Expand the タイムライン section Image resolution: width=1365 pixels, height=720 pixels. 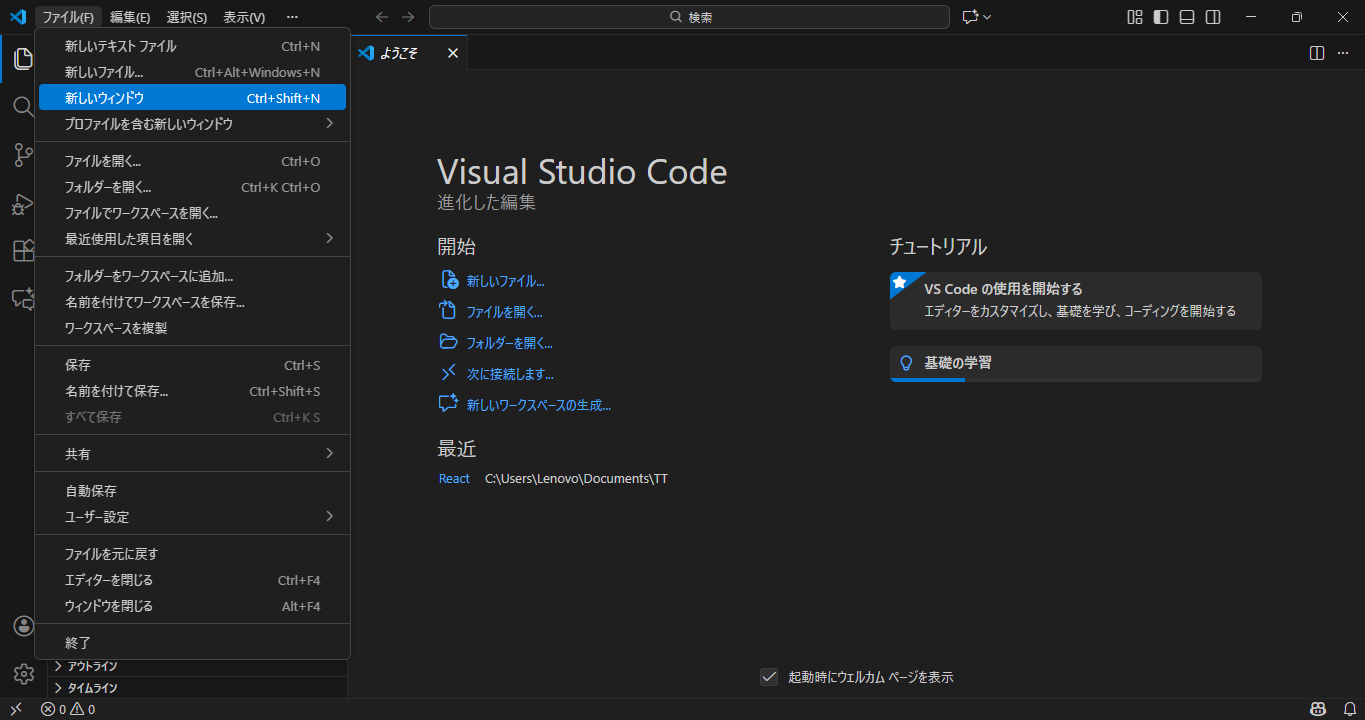click(x=197, y=688)
